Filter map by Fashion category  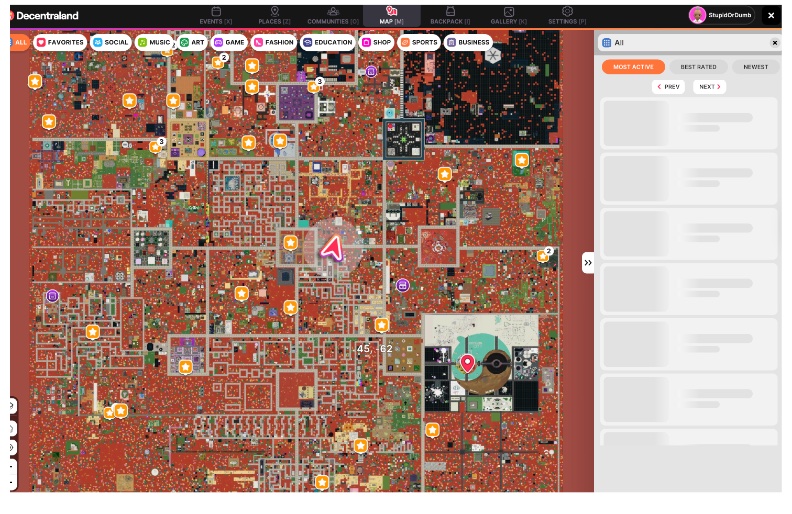[x=273, y=42]
